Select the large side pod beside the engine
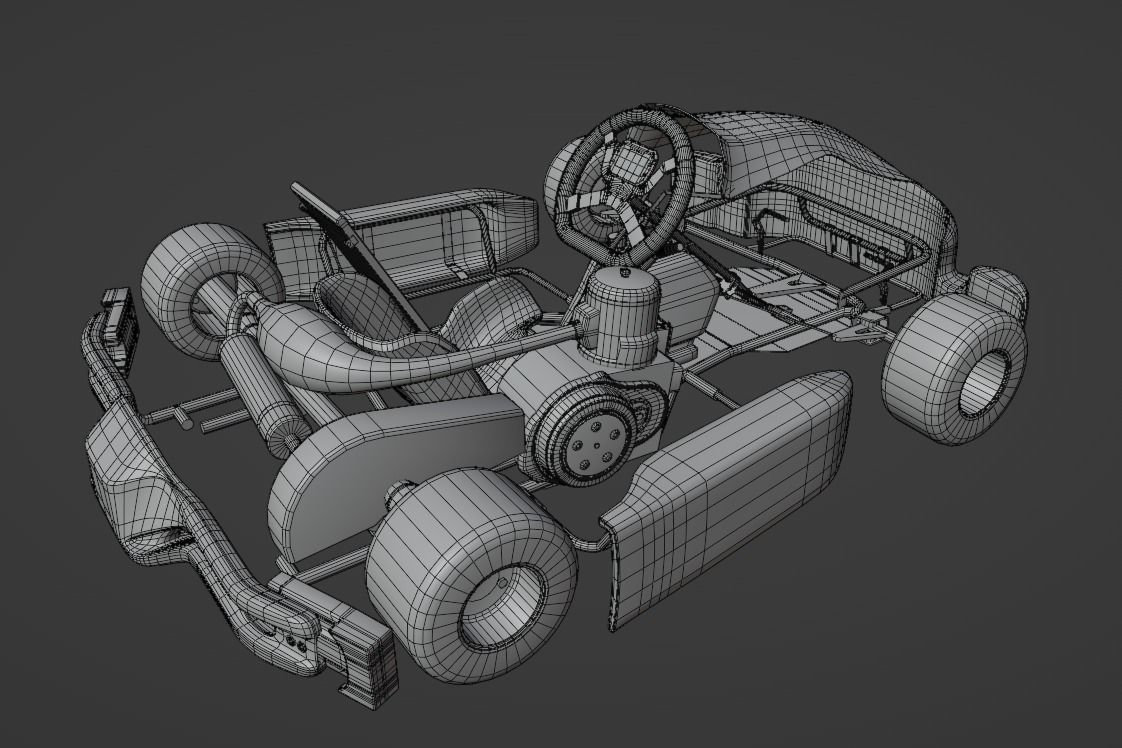 (x=730, y=494)
